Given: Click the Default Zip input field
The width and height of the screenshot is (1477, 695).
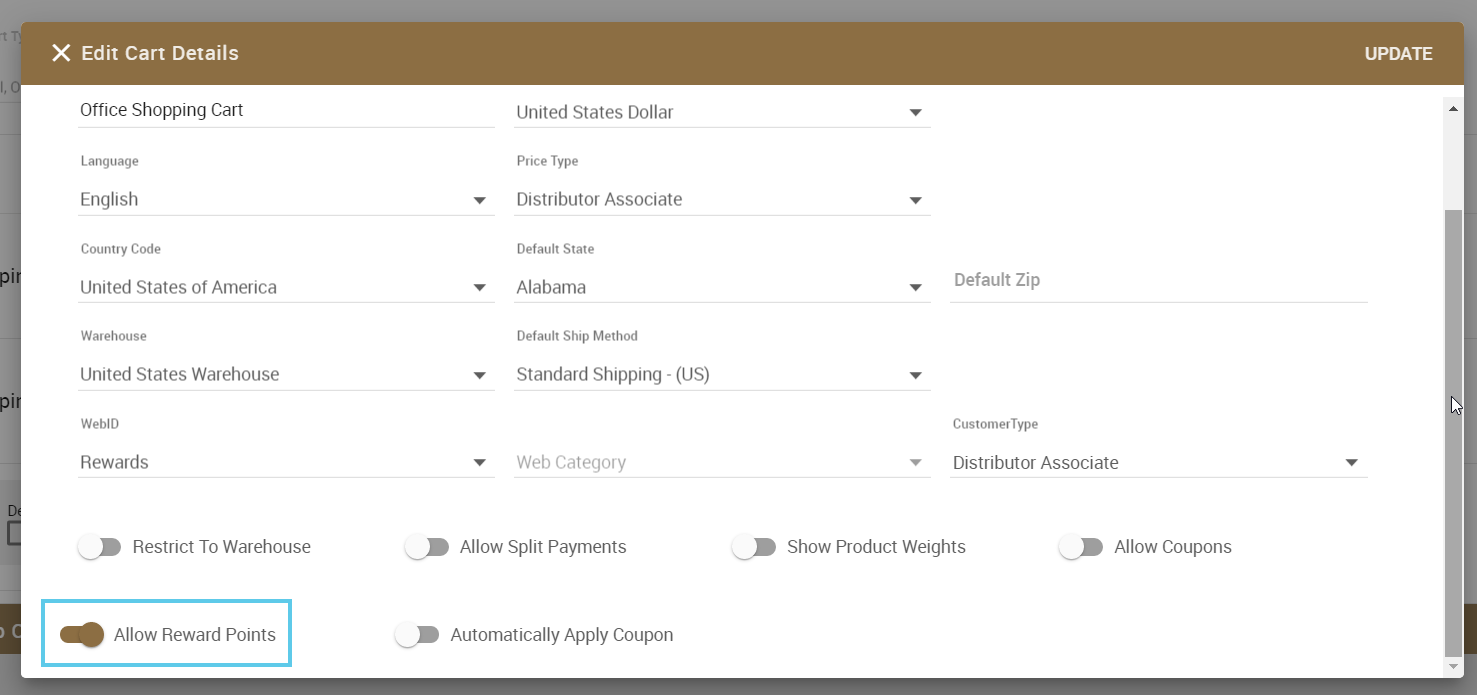Looking at the screenshot, I should tap(1157, 281).
